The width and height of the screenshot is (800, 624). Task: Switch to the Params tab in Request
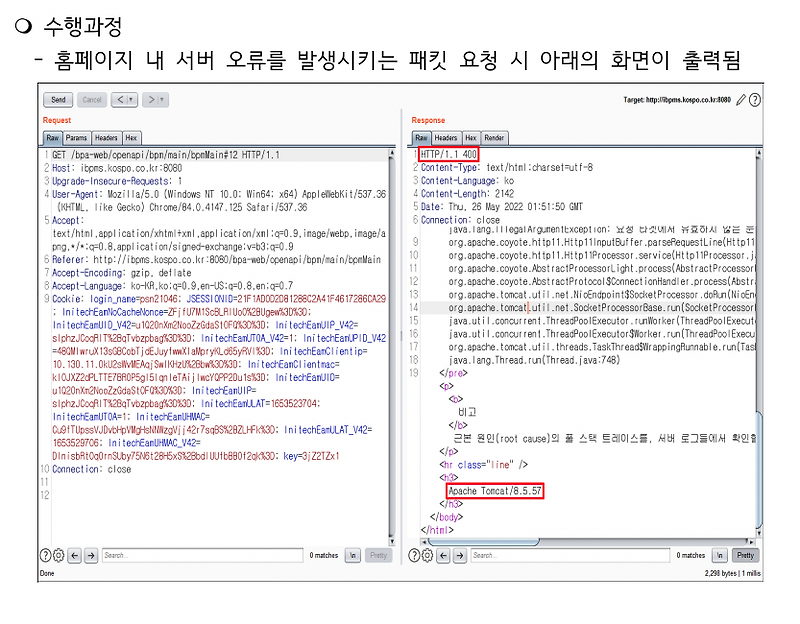click(x=76, y=137)
